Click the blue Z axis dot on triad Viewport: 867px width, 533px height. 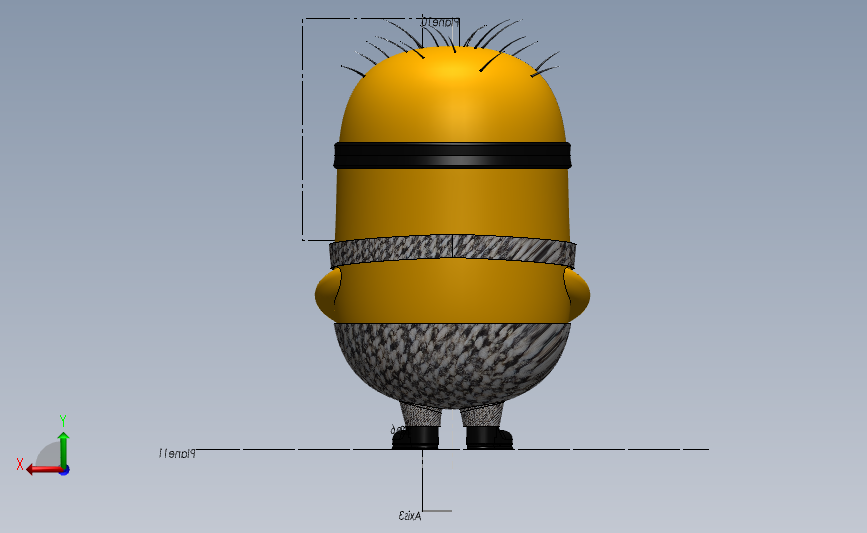click(x=65, y=471)
